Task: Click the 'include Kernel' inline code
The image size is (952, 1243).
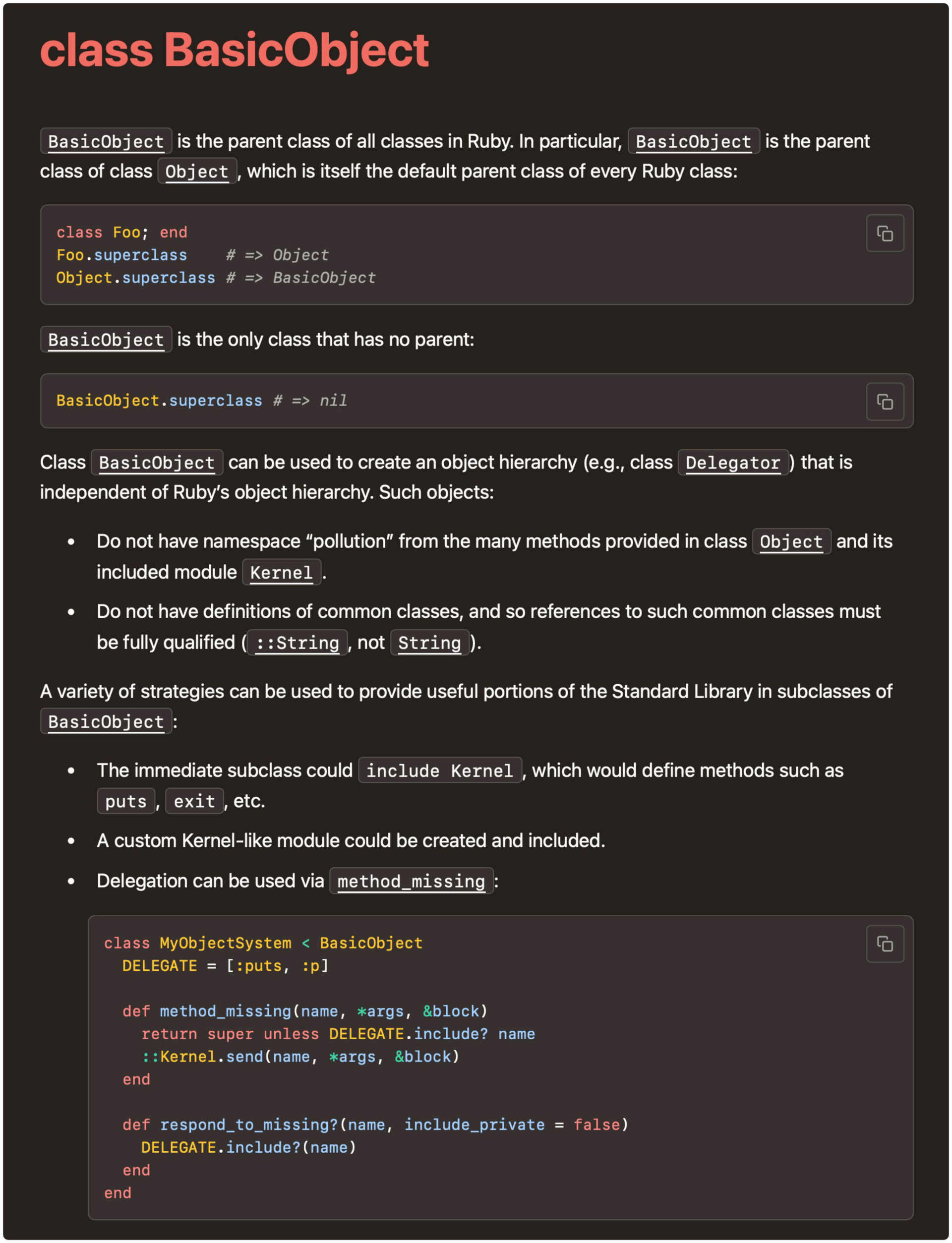Action: [440, 770]
